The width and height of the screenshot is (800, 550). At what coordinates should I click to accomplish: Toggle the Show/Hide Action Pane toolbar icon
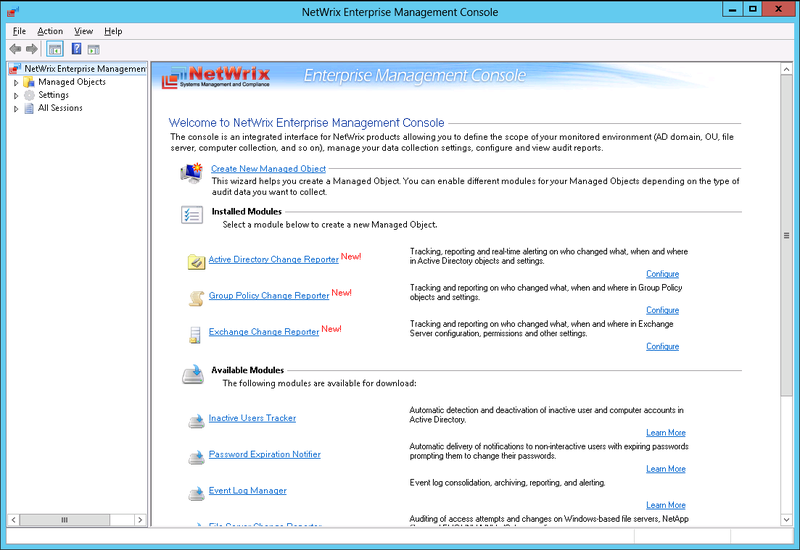(x=93, y=49)
